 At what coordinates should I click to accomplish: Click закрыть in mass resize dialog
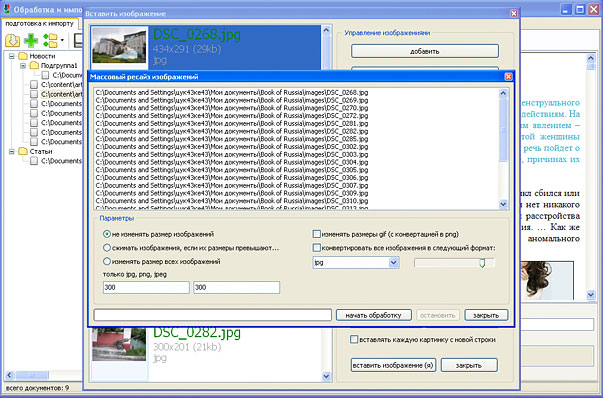(x=486, y=315)
